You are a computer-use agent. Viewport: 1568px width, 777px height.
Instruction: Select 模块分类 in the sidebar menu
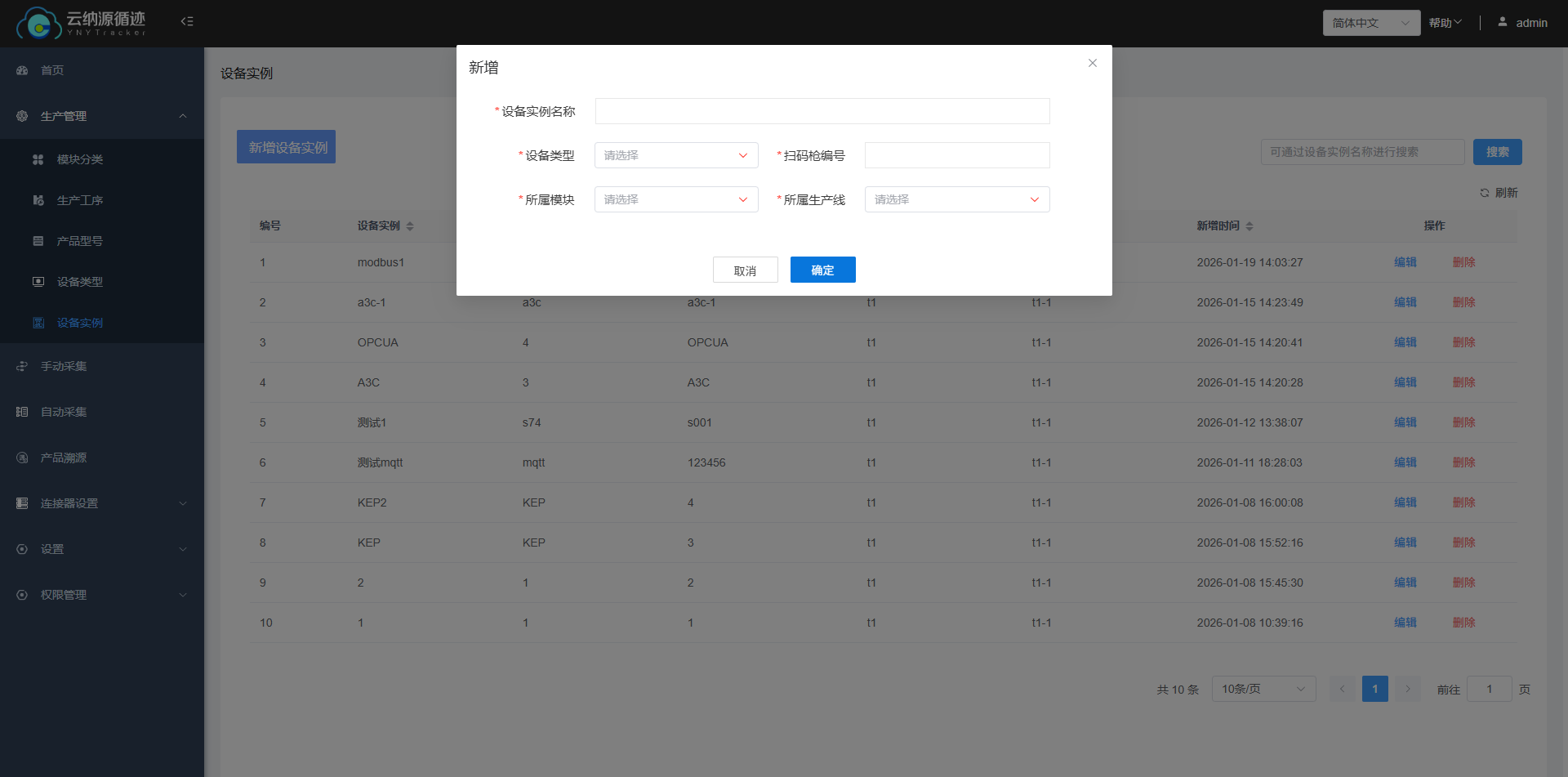(80, 159)
